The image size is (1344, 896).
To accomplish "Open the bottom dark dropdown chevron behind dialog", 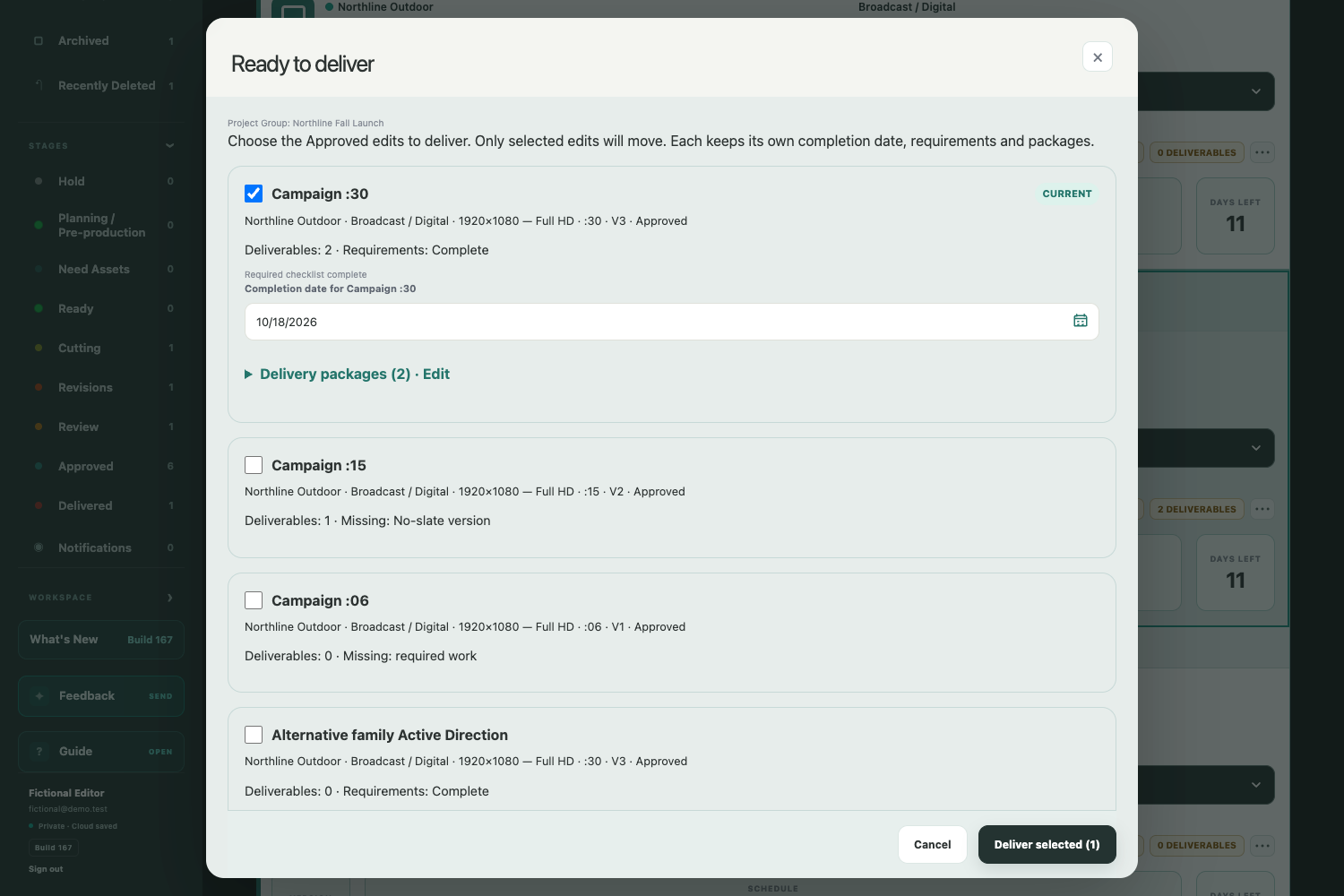I will [x=1256, y=785].
